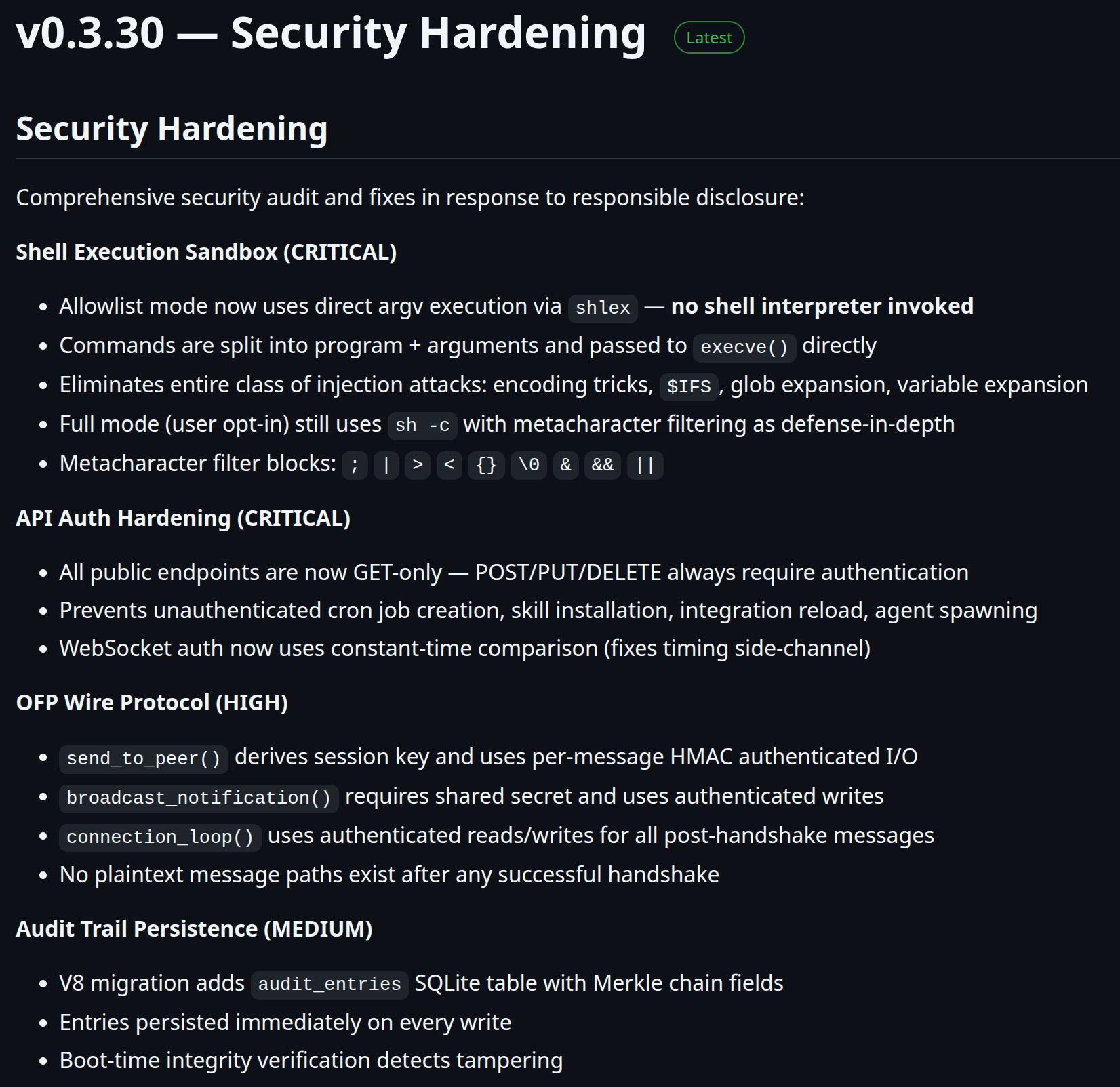
Task: Click the \0 null character code chip
Action: point(528,466)
